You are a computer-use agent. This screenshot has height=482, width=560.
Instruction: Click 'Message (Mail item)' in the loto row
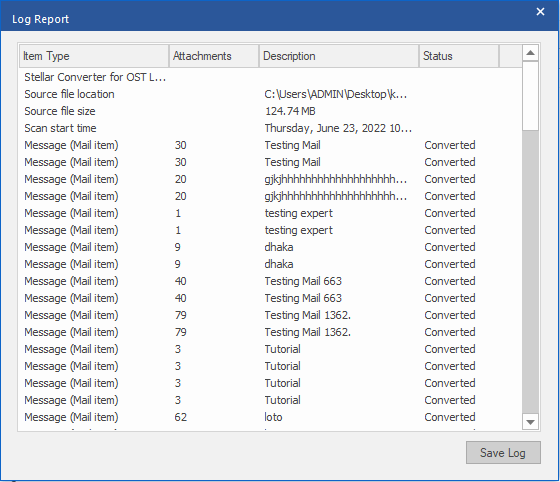(71, 417)
